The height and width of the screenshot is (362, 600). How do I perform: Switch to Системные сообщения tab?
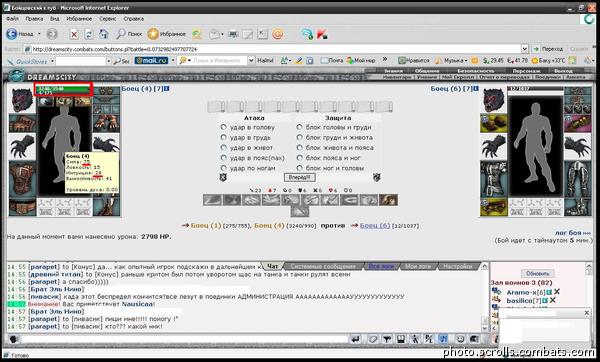pos(323,266)
